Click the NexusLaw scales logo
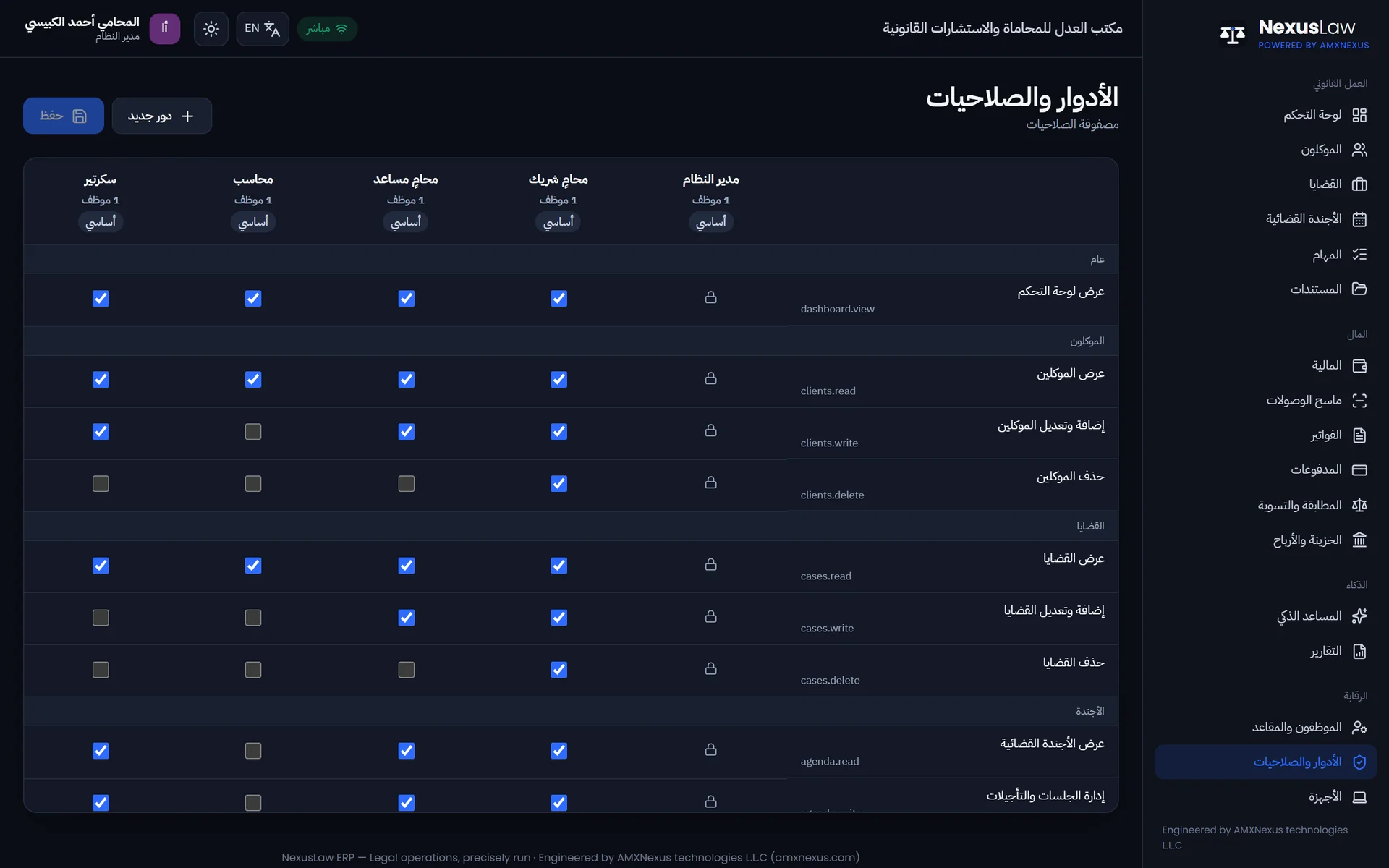The height and width of the screenshot is (868, 1389). tap(1232, 34)
